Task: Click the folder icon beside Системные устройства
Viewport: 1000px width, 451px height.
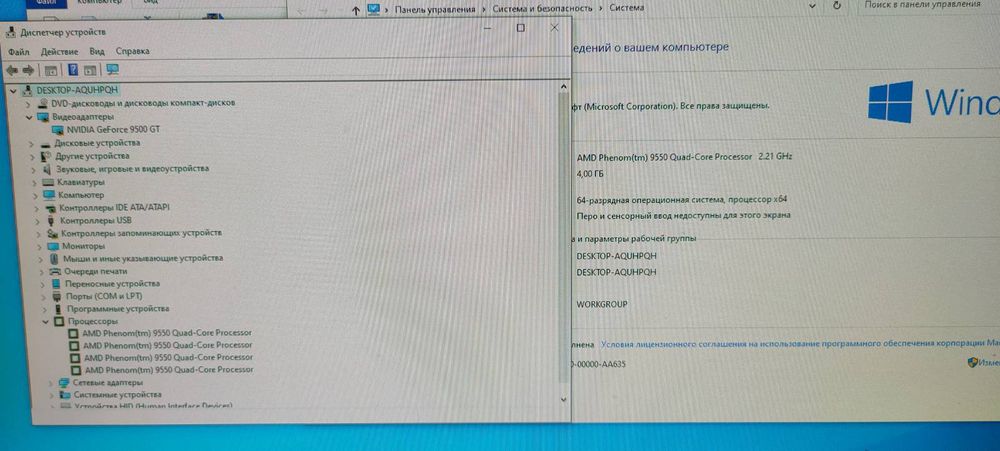Action: coord(66,395)
